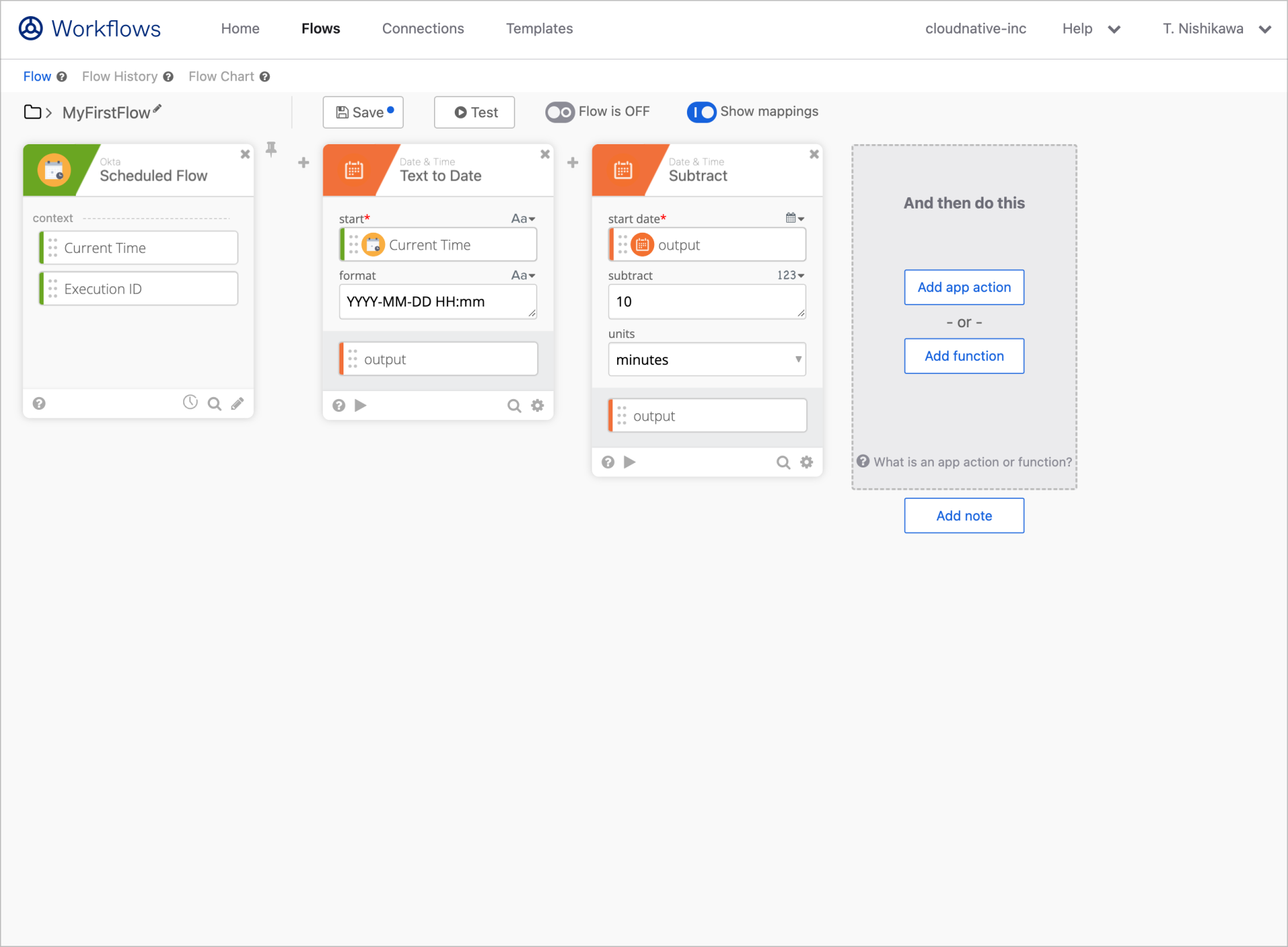Turn the flow ON
Screen dimensions: 1288x947
point(559,112)
